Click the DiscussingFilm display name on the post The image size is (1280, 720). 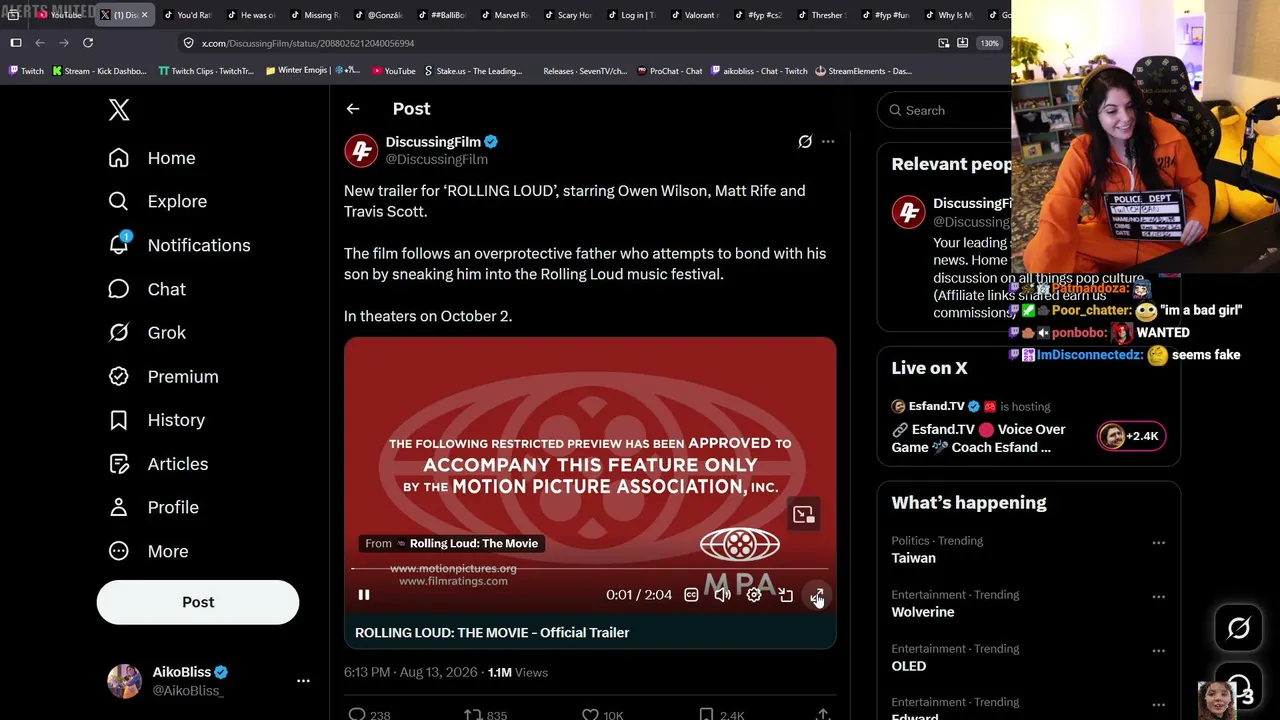tap(433, 142)
